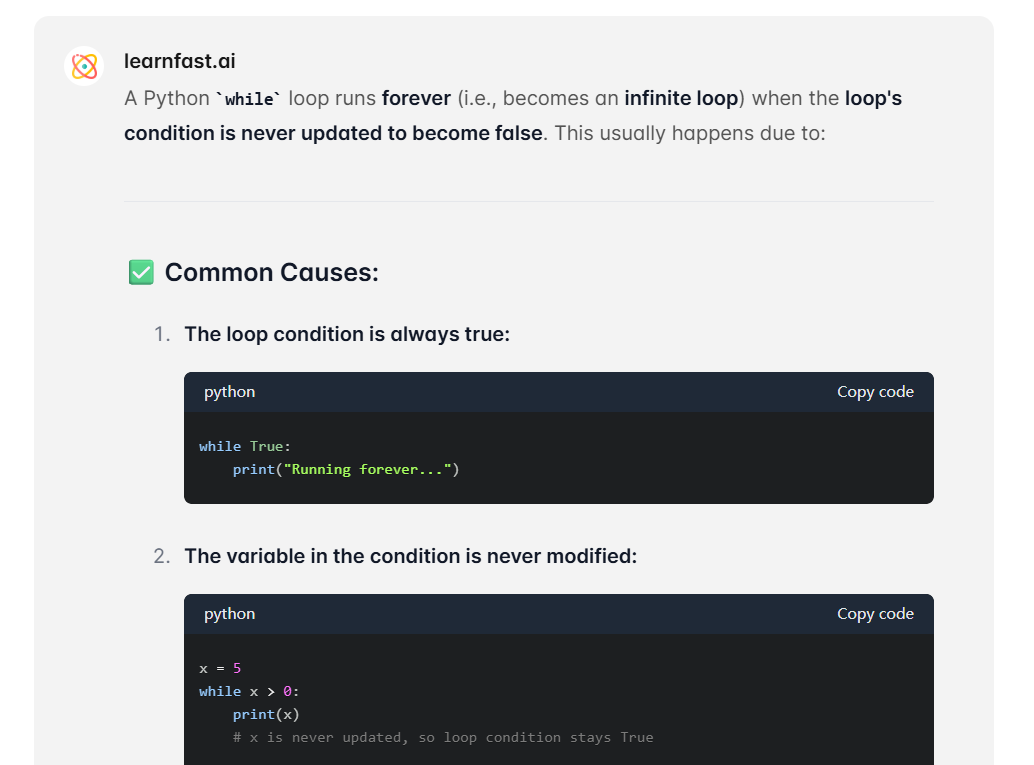Image resolution: width=1034 pixels, height=765 pixels.
Task: Click the 'x = 5' code line
Action: [x=220, y=669]
